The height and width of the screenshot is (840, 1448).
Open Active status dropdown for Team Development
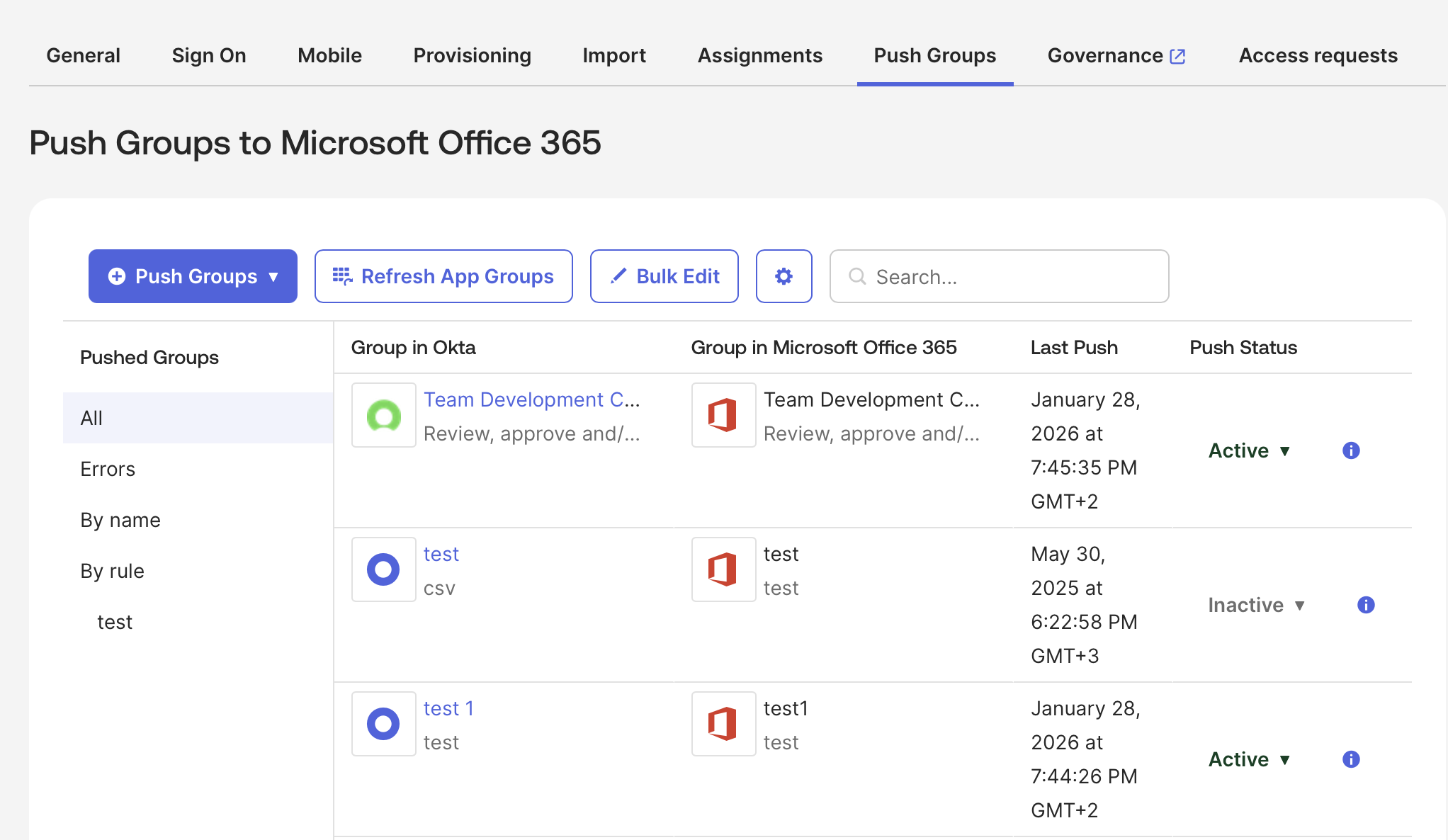(1250, 450)
